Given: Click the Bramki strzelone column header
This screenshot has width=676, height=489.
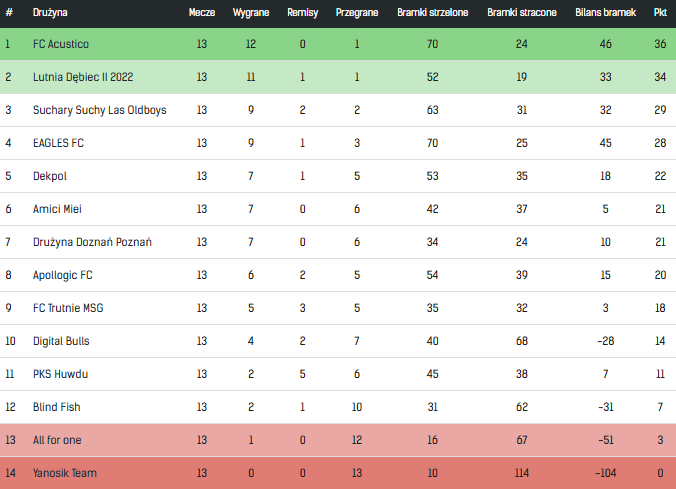Looking at the screenshot, I should 432,13.
